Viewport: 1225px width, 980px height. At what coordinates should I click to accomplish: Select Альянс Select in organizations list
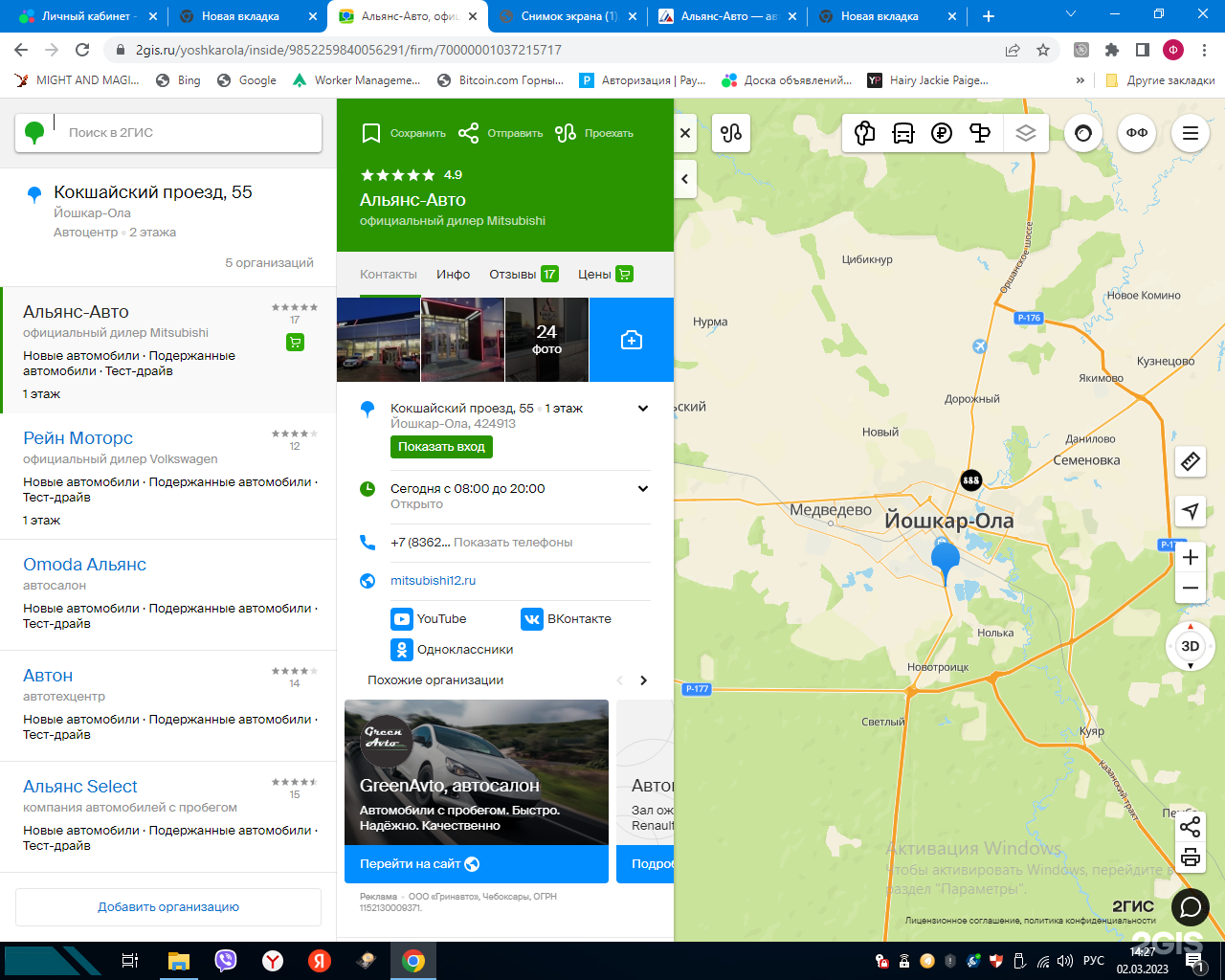pyautogui.click(x=80, y=787)
